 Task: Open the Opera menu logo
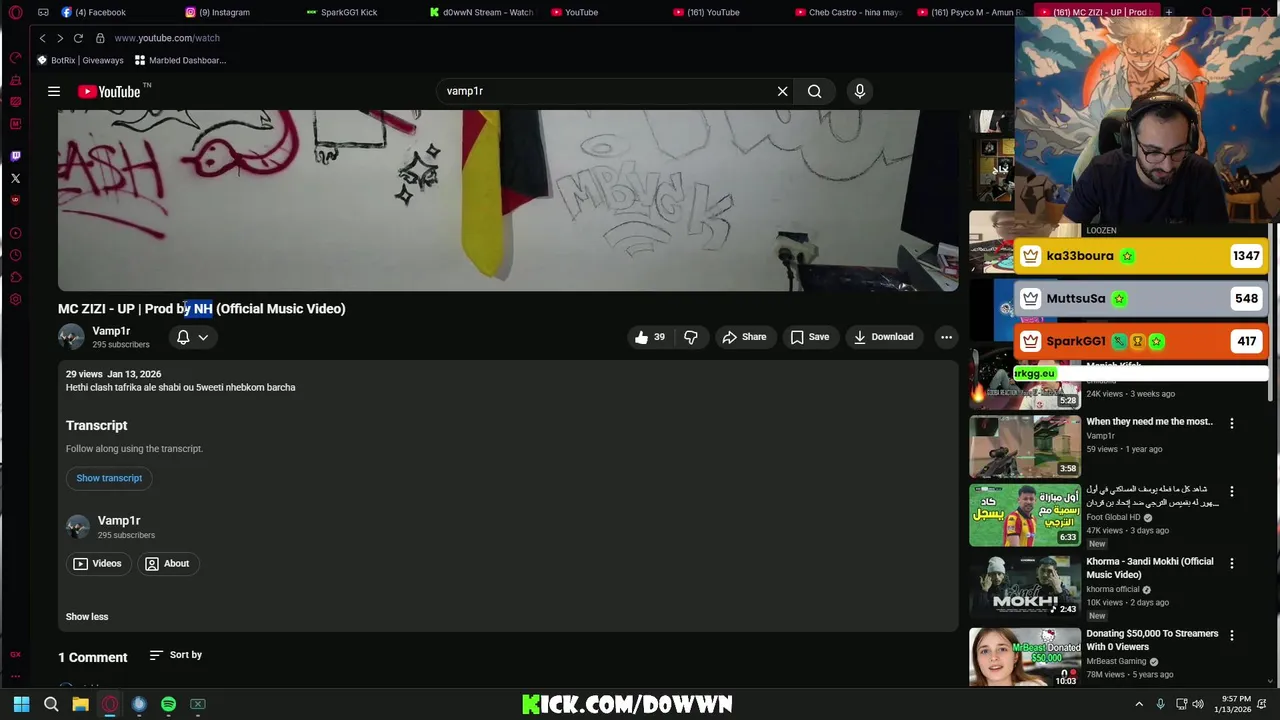(x=15, y=12)
